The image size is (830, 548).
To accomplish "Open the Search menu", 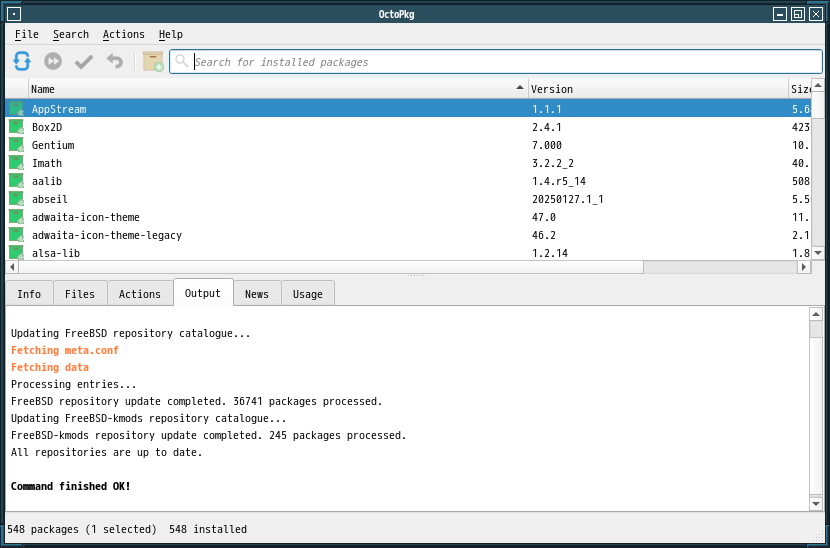I will point(71,34).
